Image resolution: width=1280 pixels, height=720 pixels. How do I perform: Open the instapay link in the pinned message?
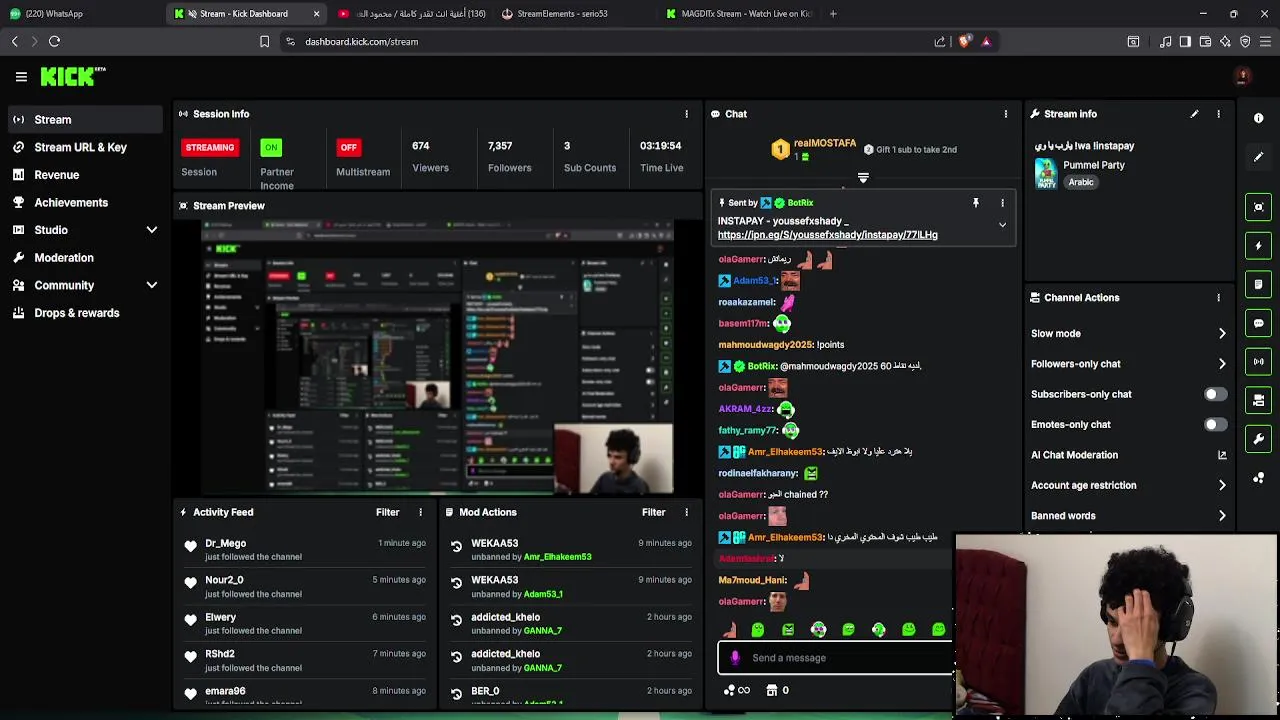827,235
